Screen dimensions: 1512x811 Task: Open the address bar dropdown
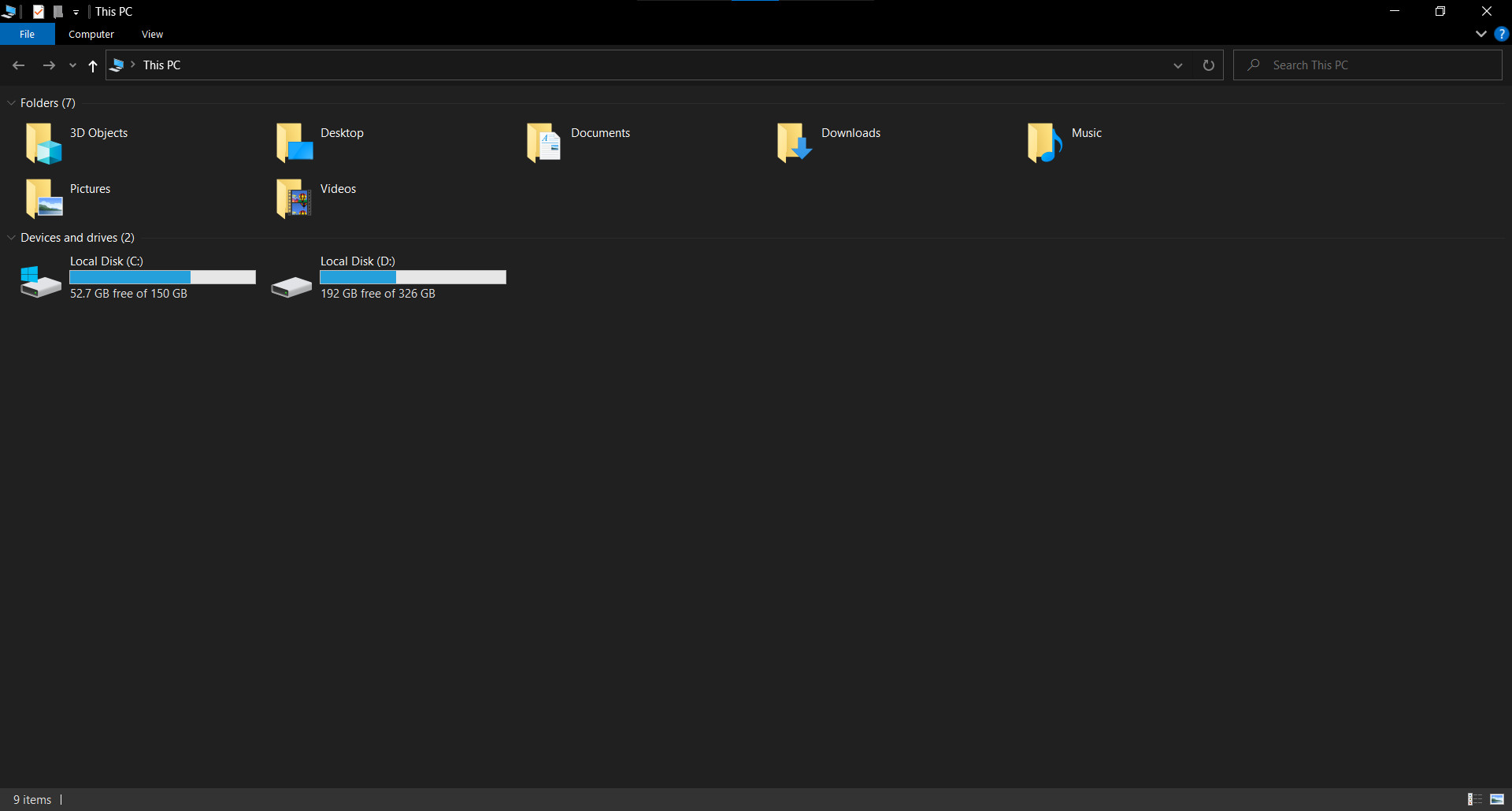[1178, 65]
